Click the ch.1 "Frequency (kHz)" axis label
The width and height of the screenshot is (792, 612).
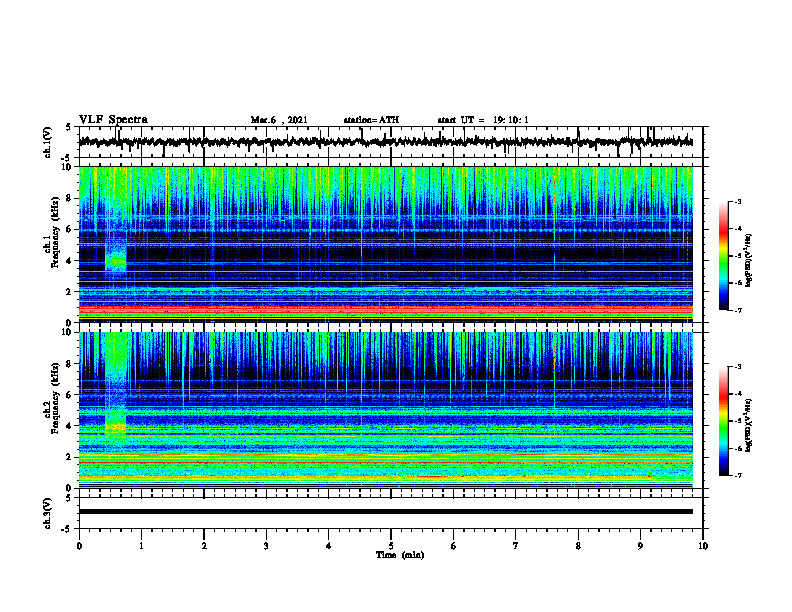click(x=56, y=232)
